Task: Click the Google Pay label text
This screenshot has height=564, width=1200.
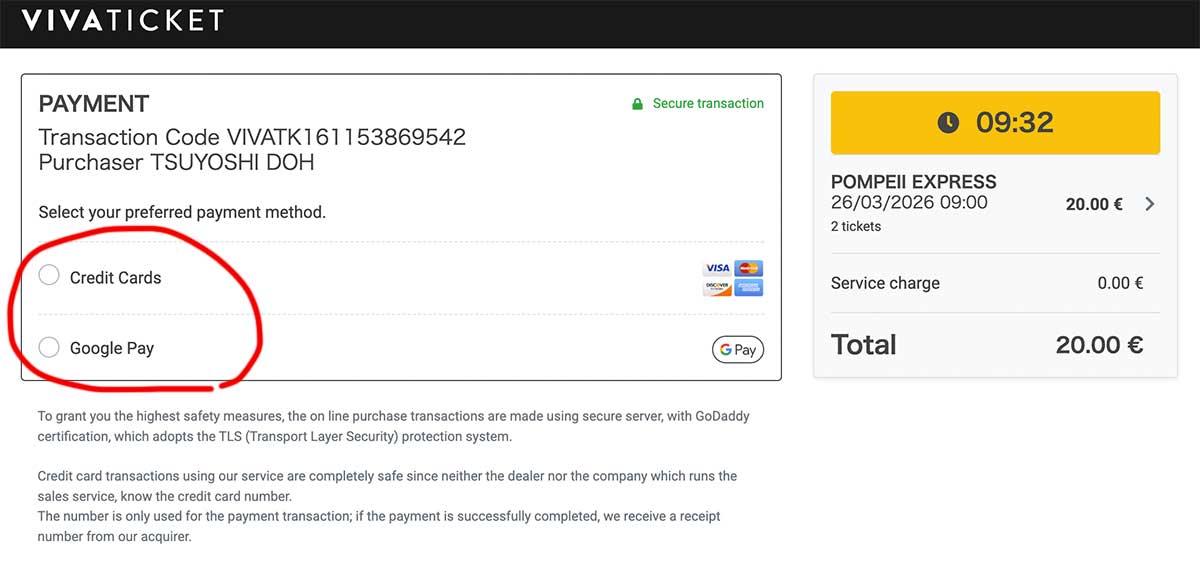Action: [112, 348]
